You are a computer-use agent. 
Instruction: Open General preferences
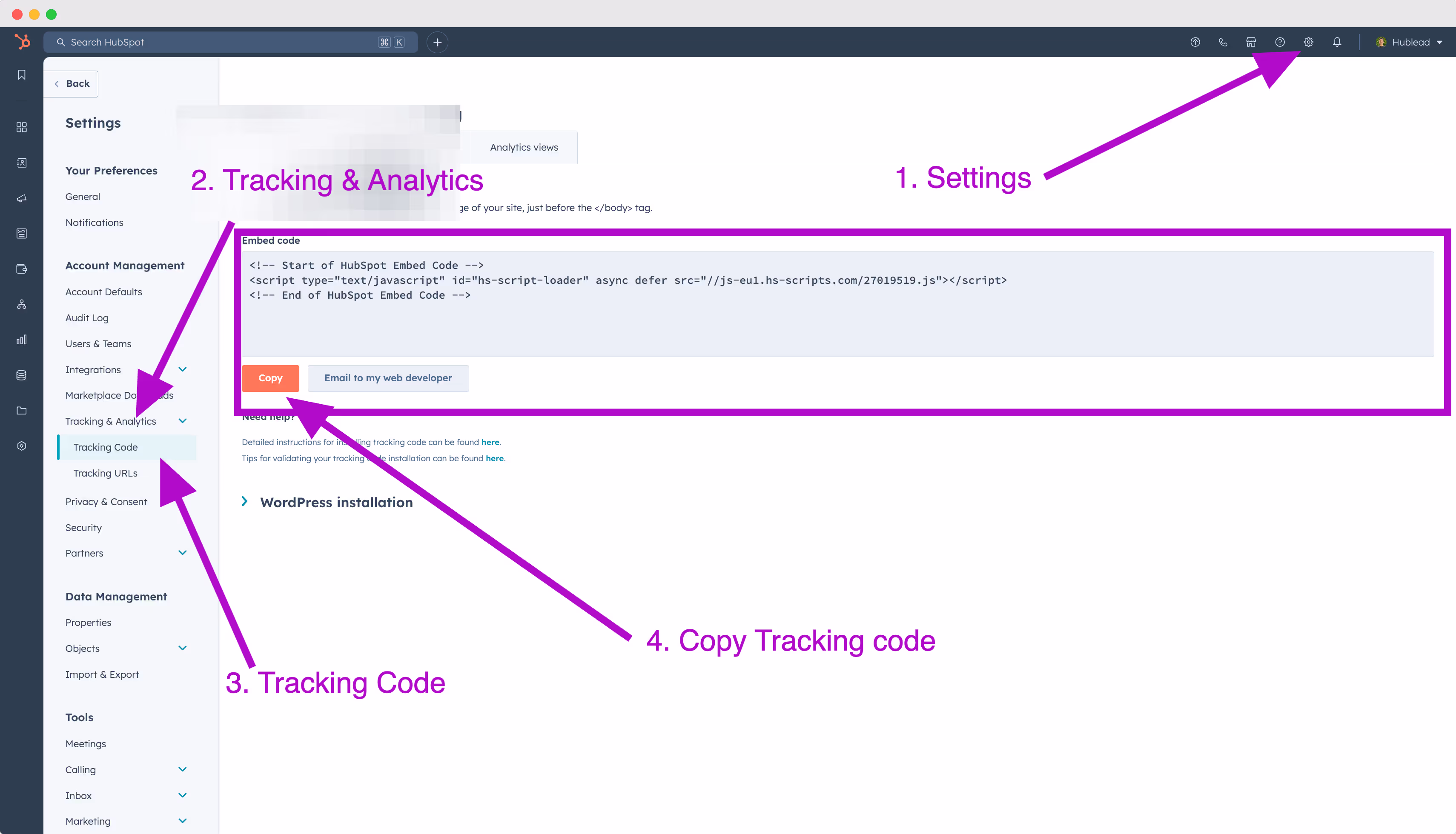tap(83, 197)
